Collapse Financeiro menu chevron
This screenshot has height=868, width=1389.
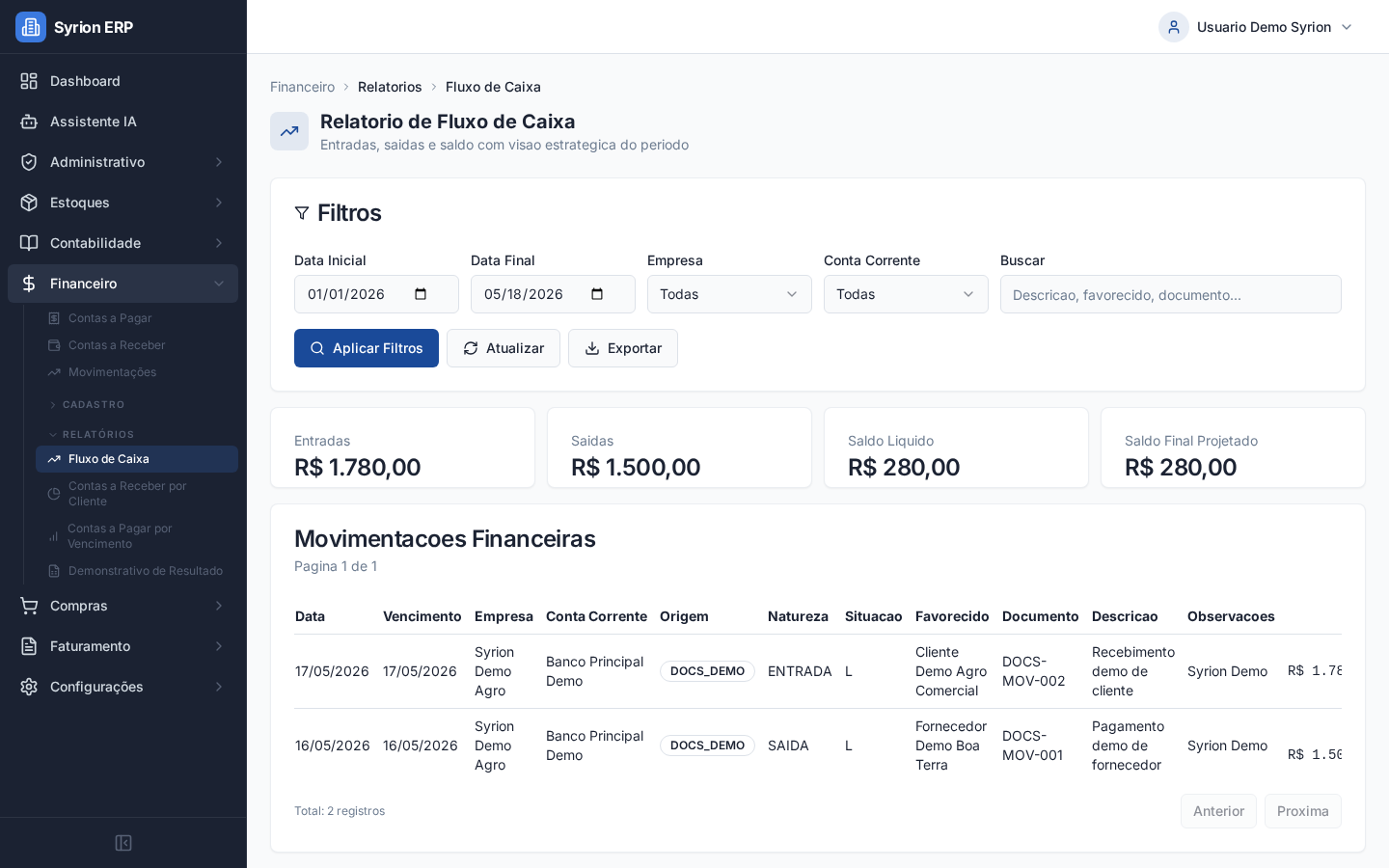click(219, 284)
